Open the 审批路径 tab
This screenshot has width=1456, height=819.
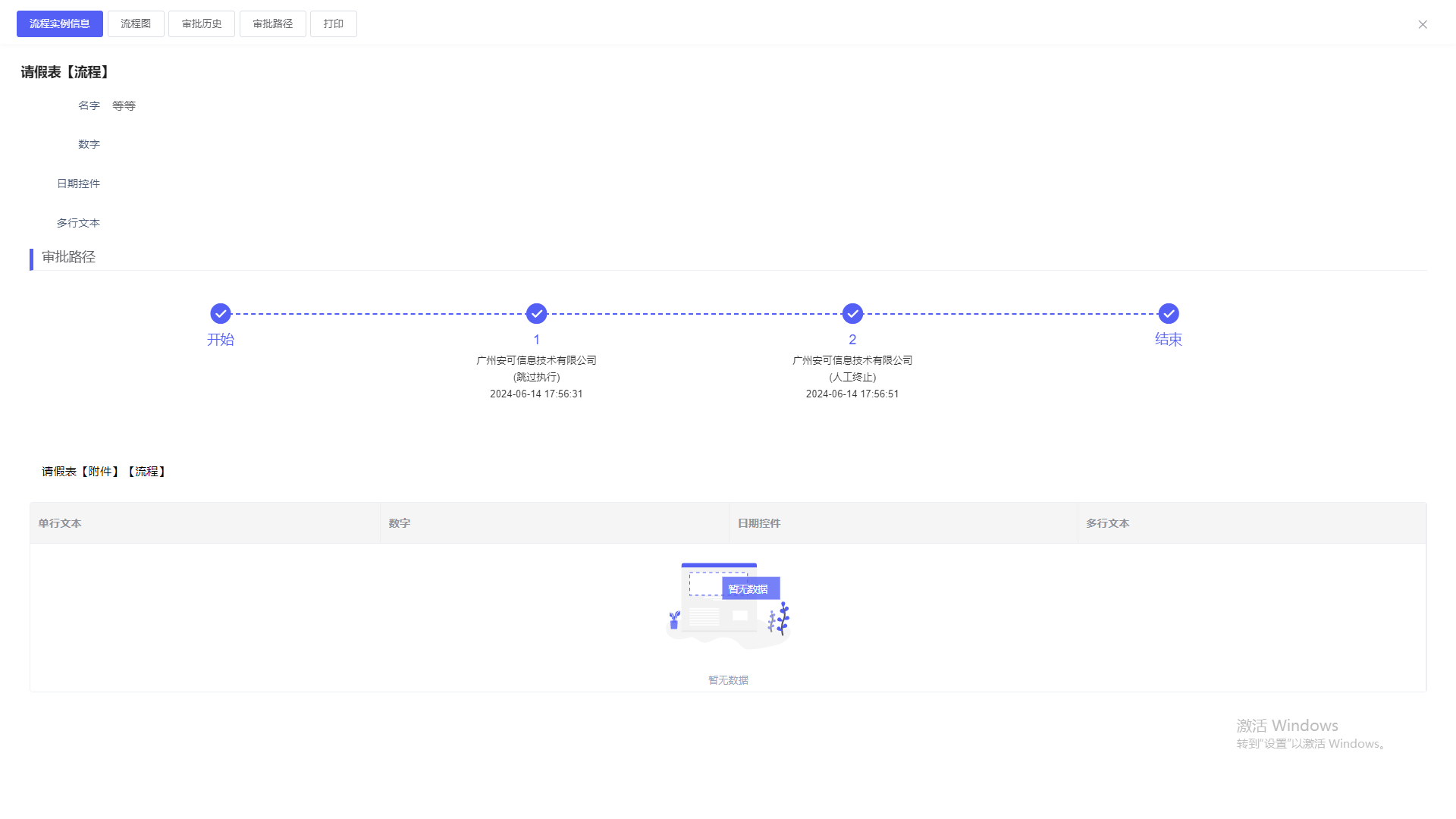coord(273,24)
